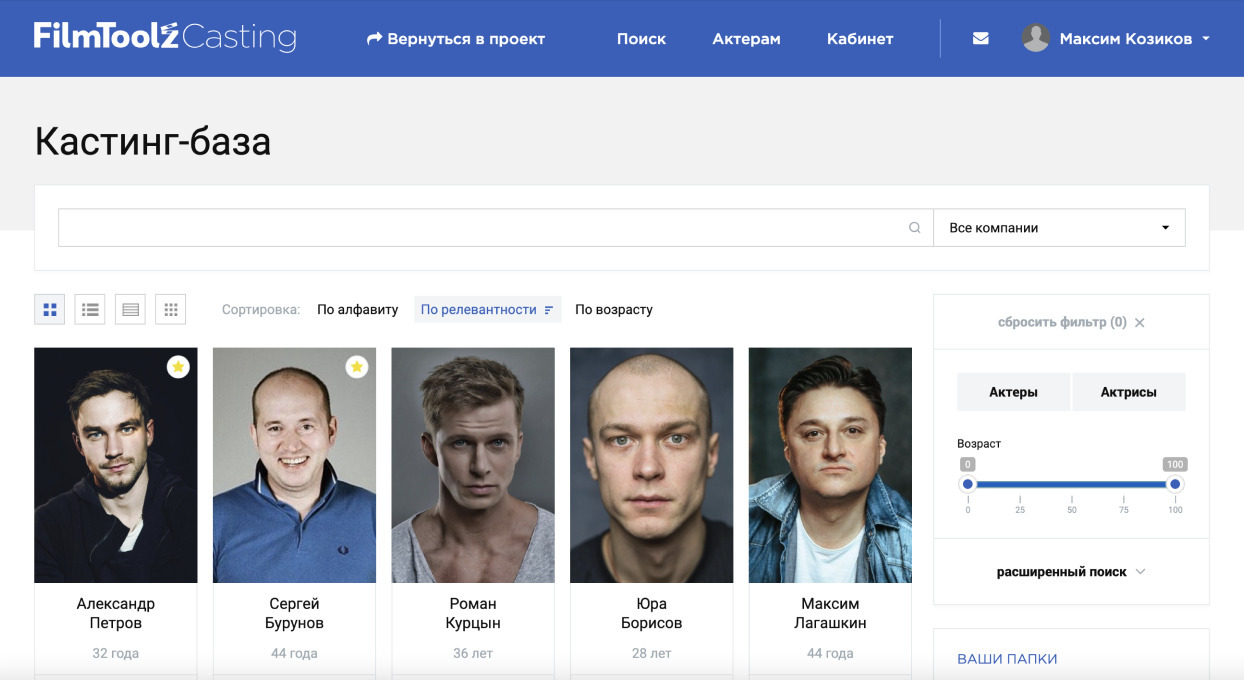Open Максим Козиков account menu

(x=1125, y=39)
